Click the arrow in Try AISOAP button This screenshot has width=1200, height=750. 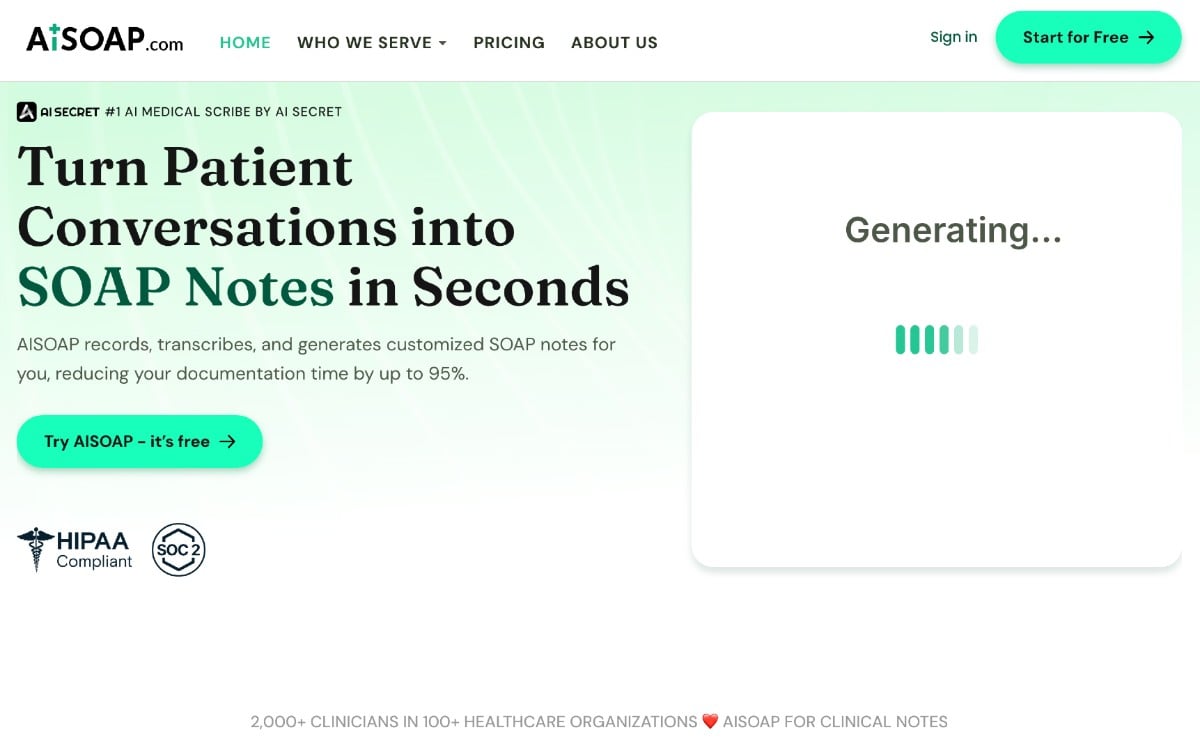pyautogui.click(x=228, y=441)
